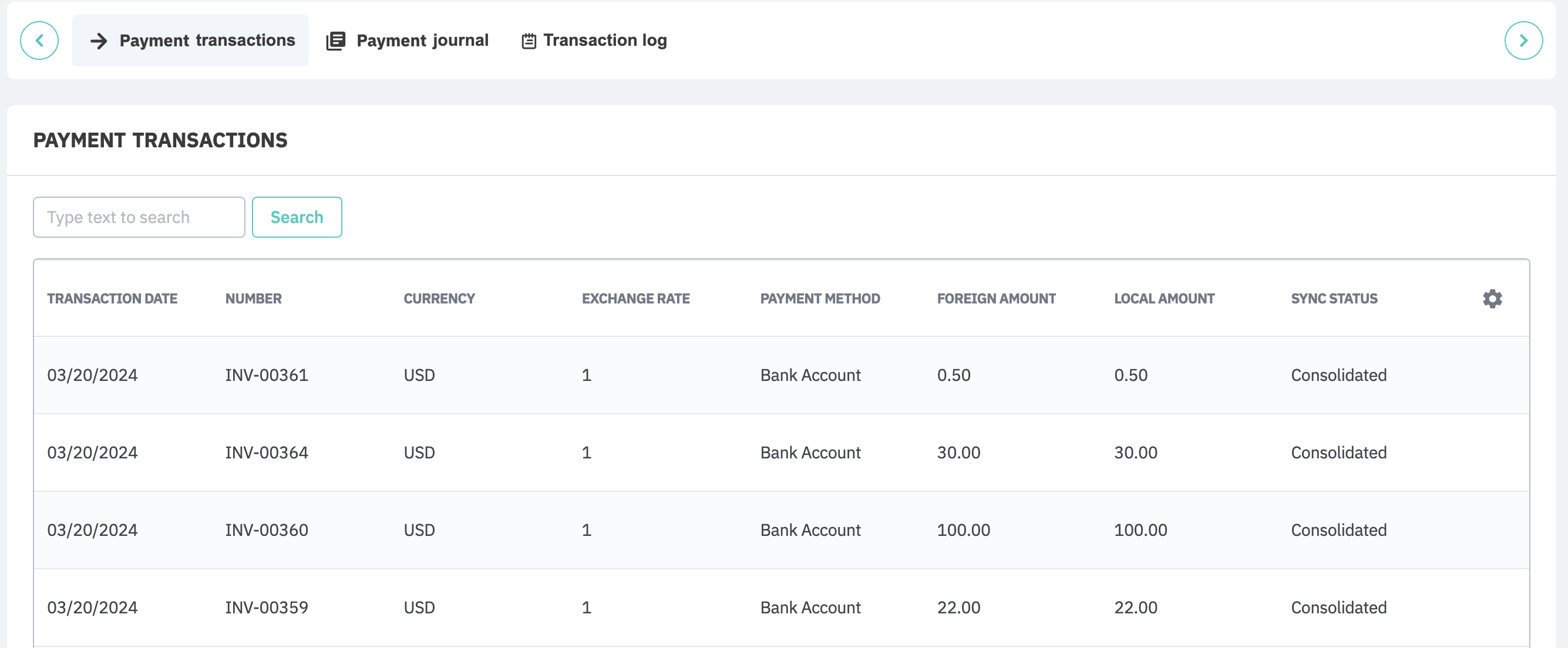
Task: Sort by Number column header
Action: (253, 299)
